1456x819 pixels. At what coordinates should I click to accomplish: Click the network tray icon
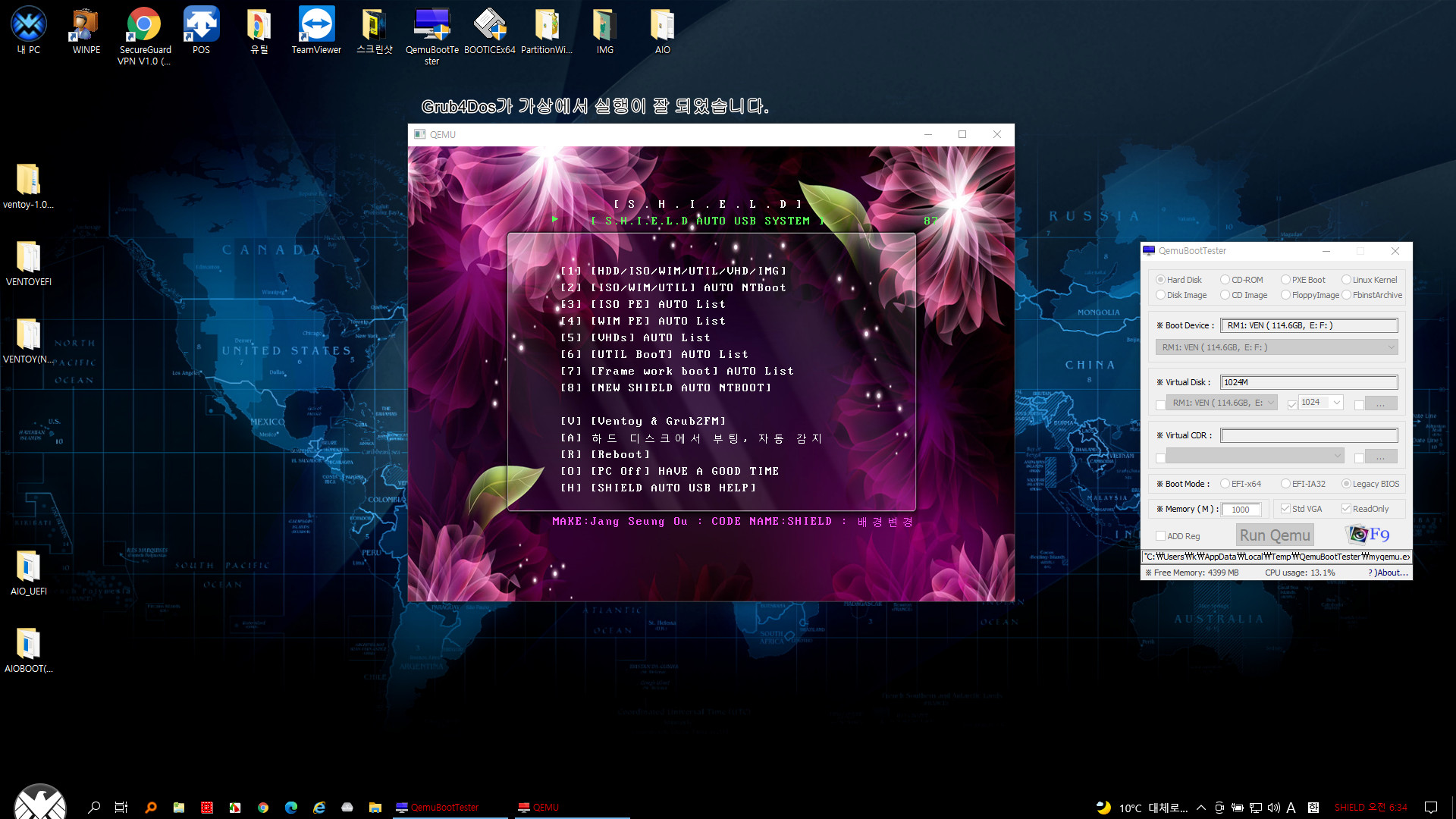click(1256, 808)
